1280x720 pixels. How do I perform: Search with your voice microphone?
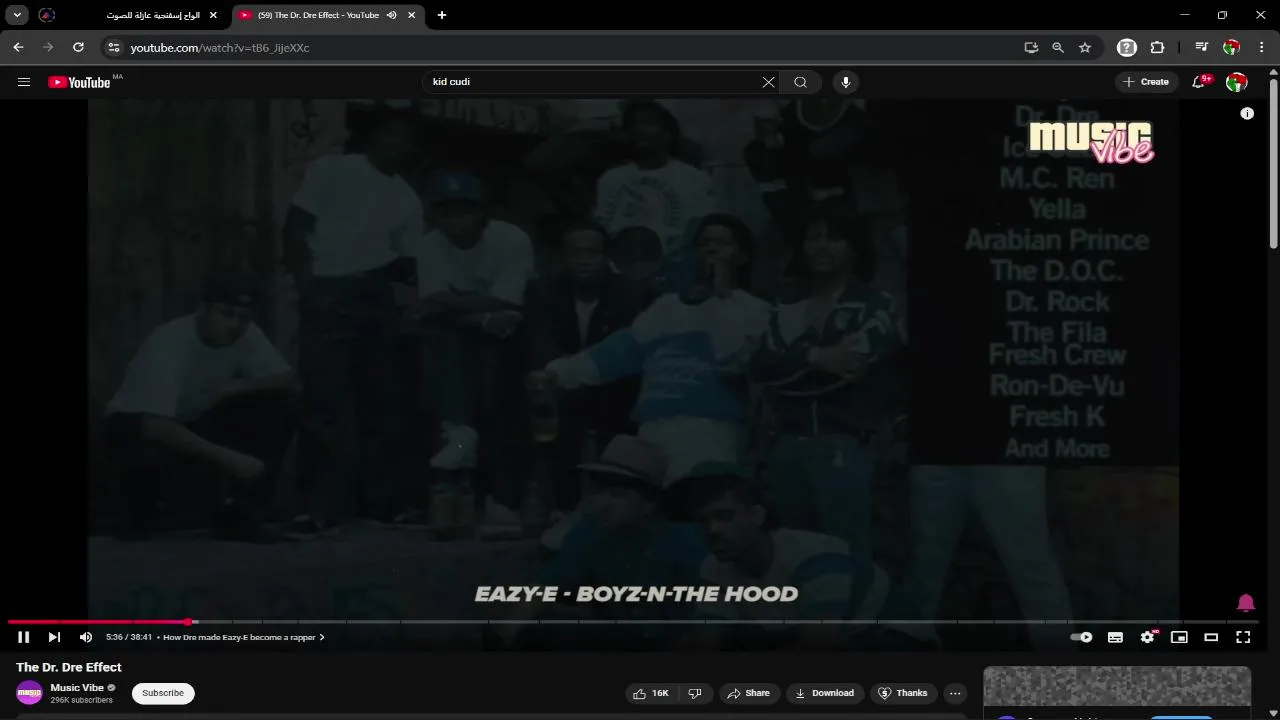[x=846, y=82]
